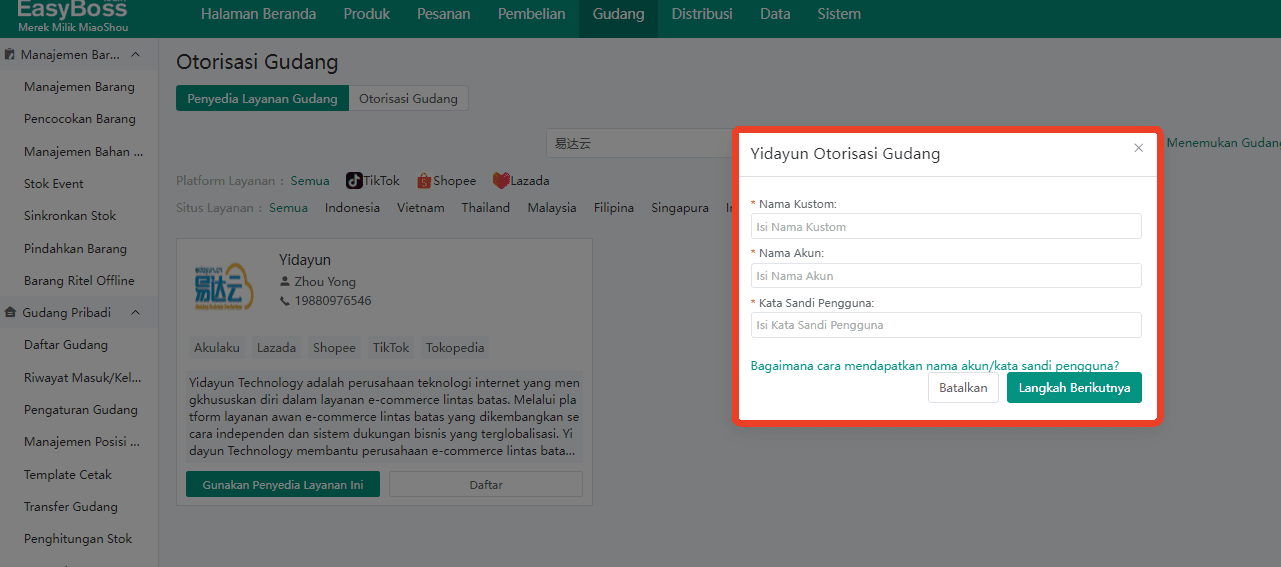This screenshot has height=567, width=1281.
Task: Open Manajemen Barang in sidebar list
Action: click(x=79, y=87)
